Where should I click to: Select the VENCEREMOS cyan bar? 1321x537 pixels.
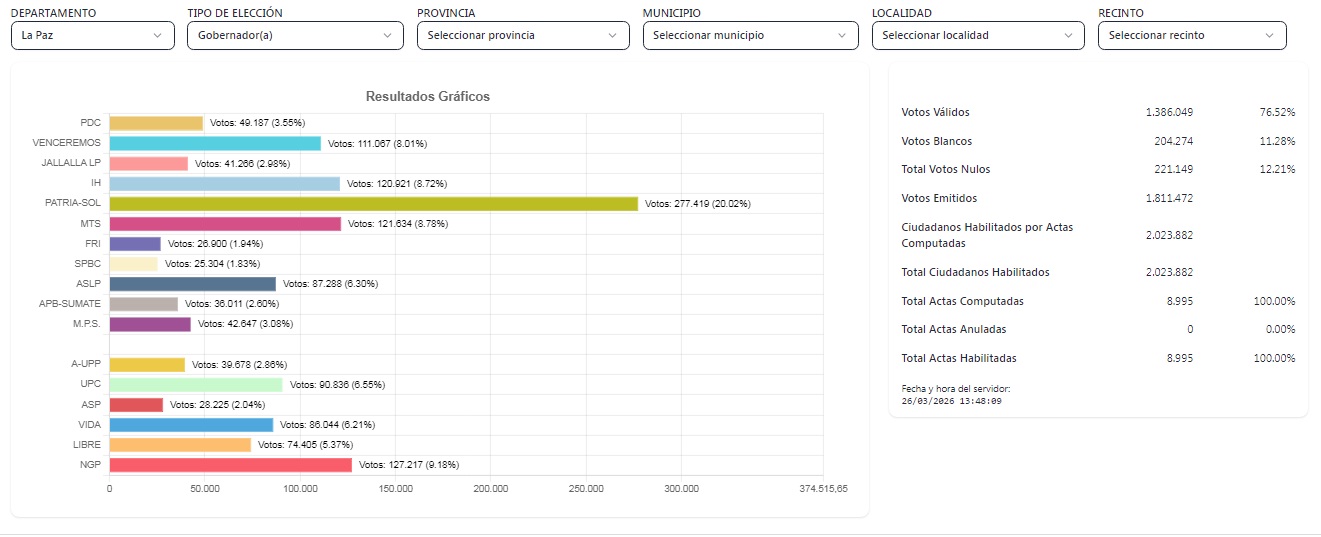215,143
